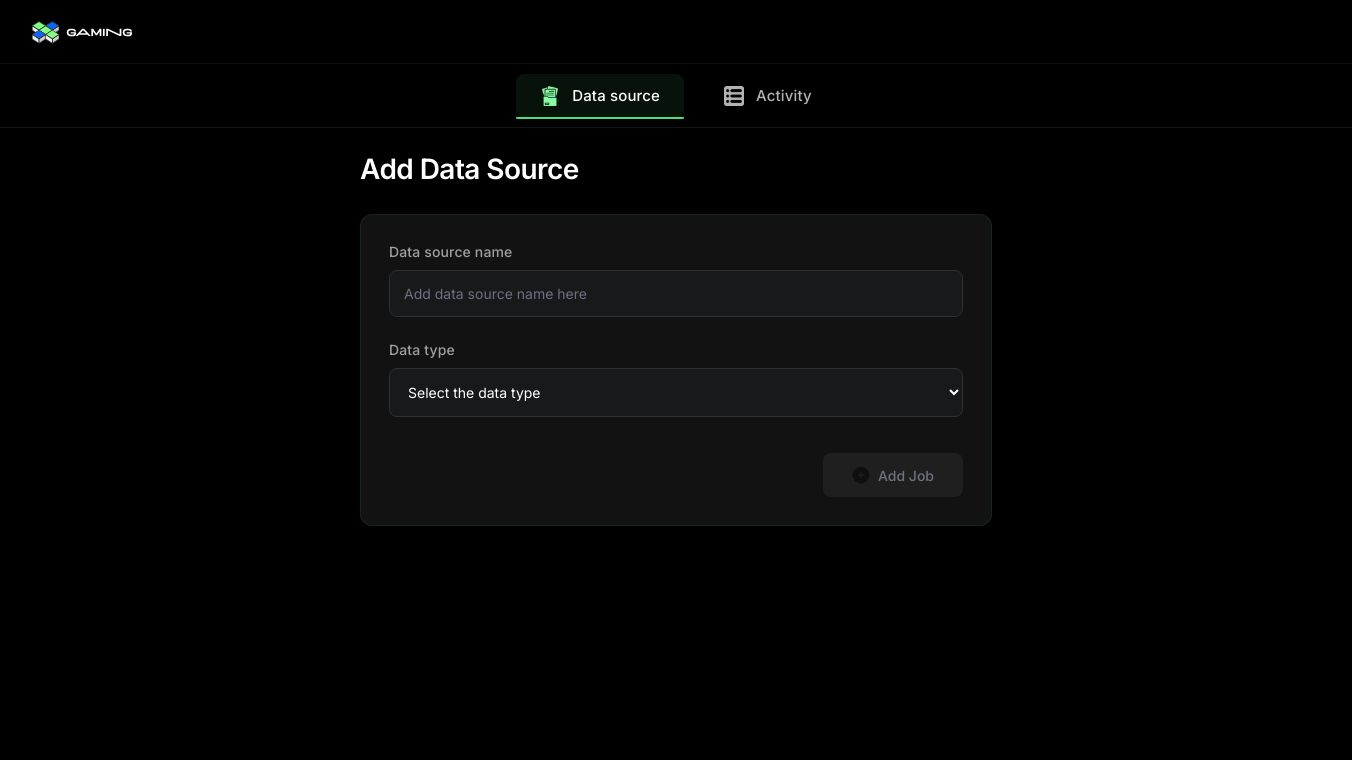Viewport: 1352px width, 760px height.
Task: Click the "Data source name" field label
Action: point(450,252)
